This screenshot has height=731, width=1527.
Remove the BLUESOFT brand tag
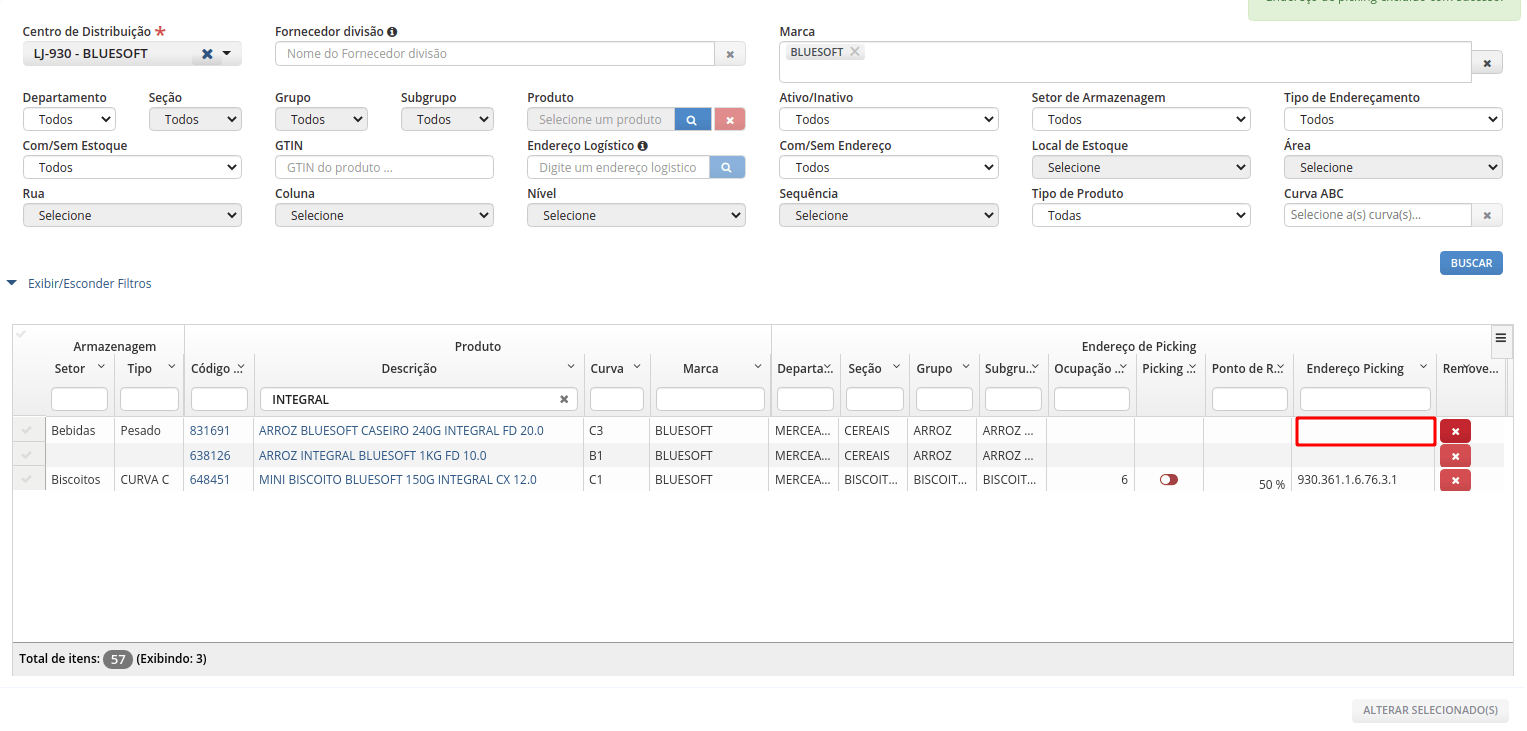click(x=855, y=52)
